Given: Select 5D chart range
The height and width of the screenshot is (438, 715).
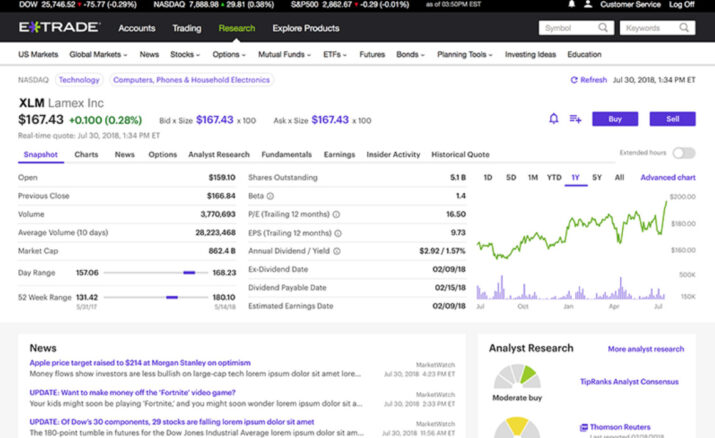Looking at the screenshot, I should click(511, 177).
